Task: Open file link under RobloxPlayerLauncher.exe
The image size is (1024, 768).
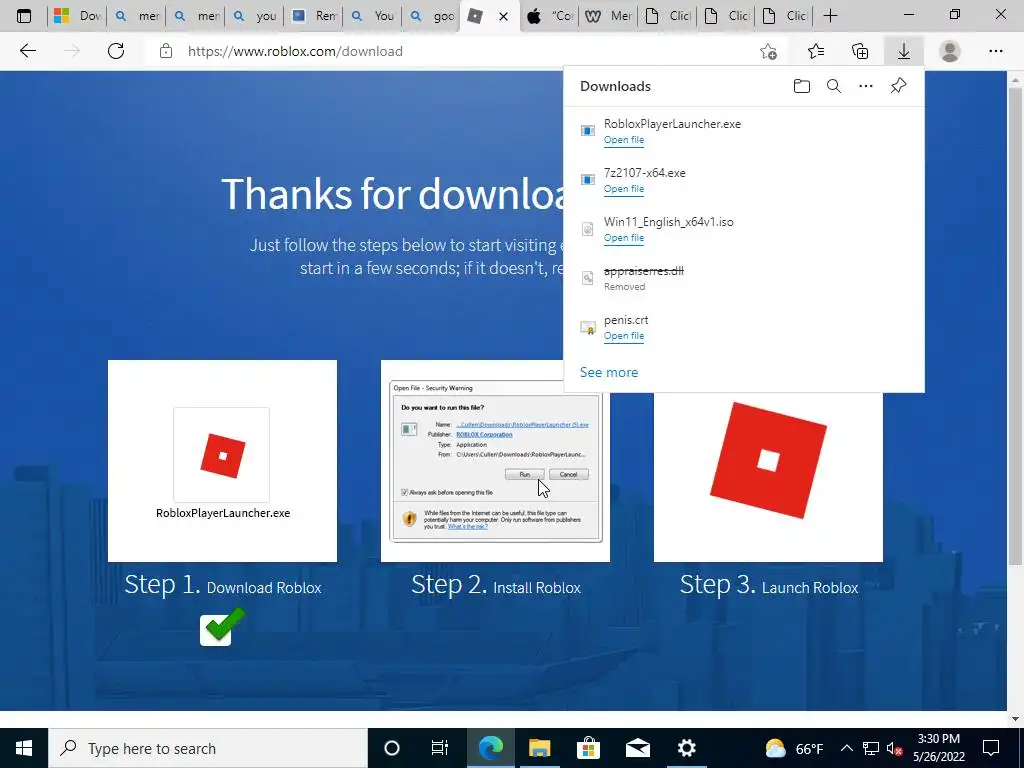Action: 624,140
